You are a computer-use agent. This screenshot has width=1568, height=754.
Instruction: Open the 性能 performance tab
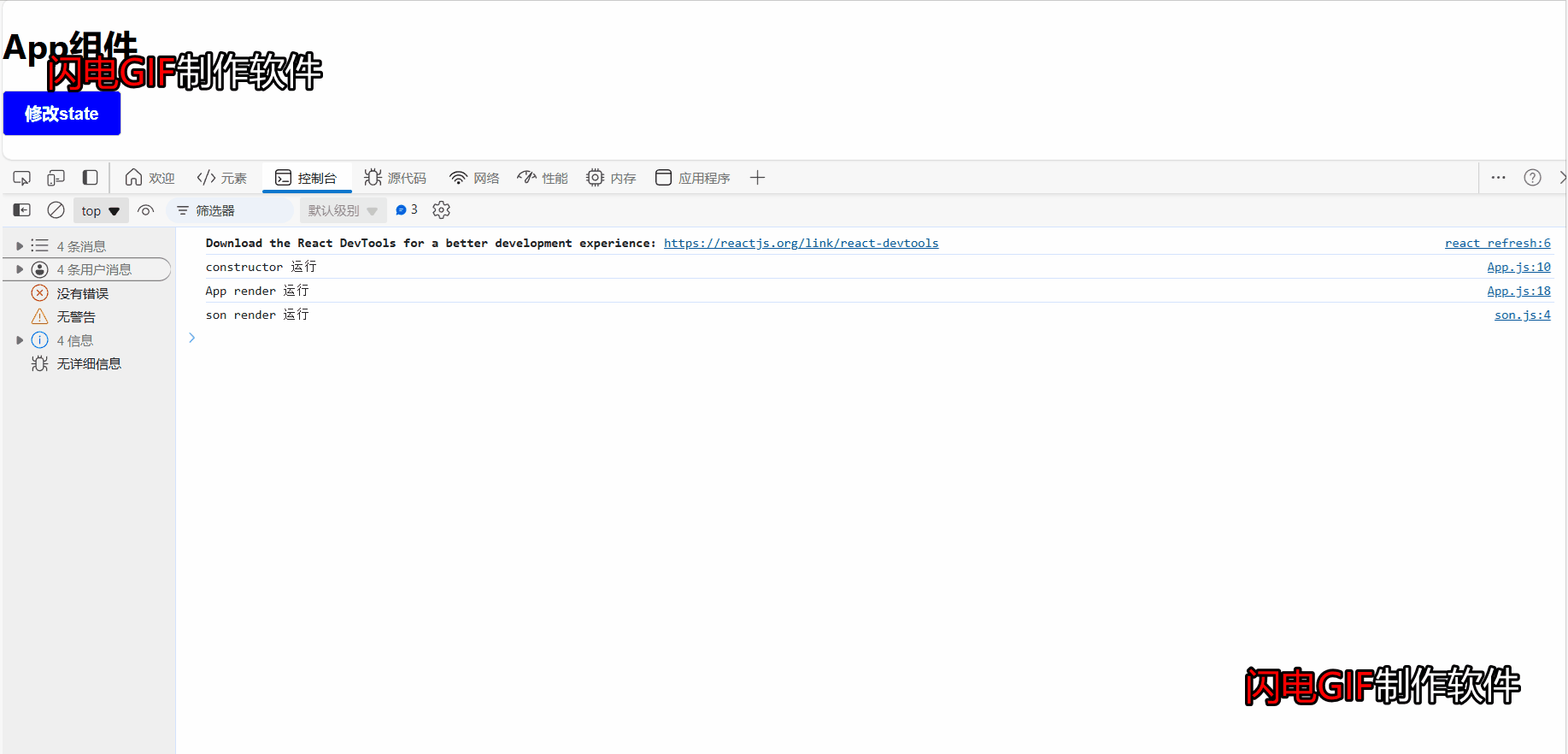543,178
